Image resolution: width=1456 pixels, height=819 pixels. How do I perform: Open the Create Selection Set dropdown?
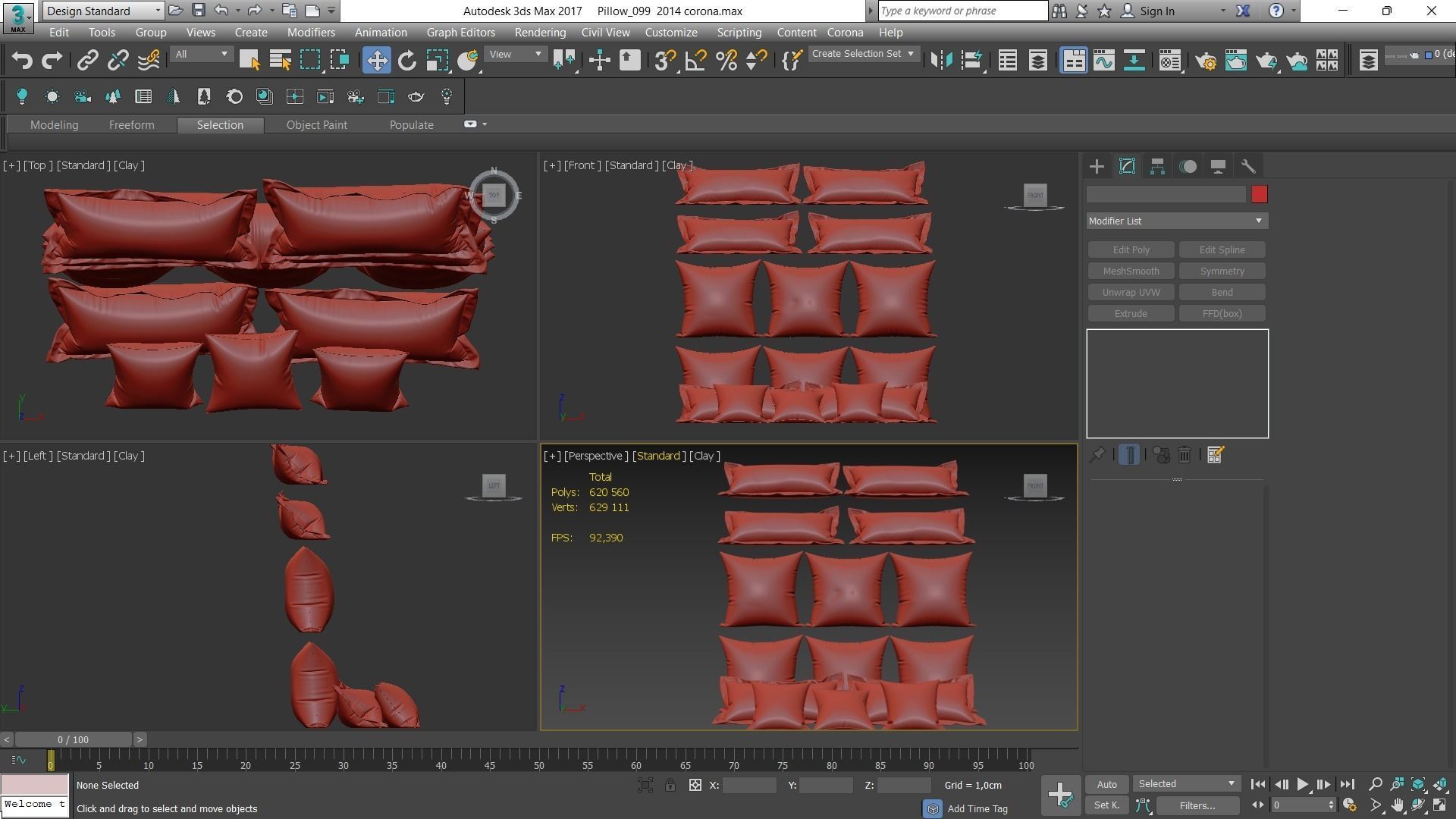click(863, 54)
